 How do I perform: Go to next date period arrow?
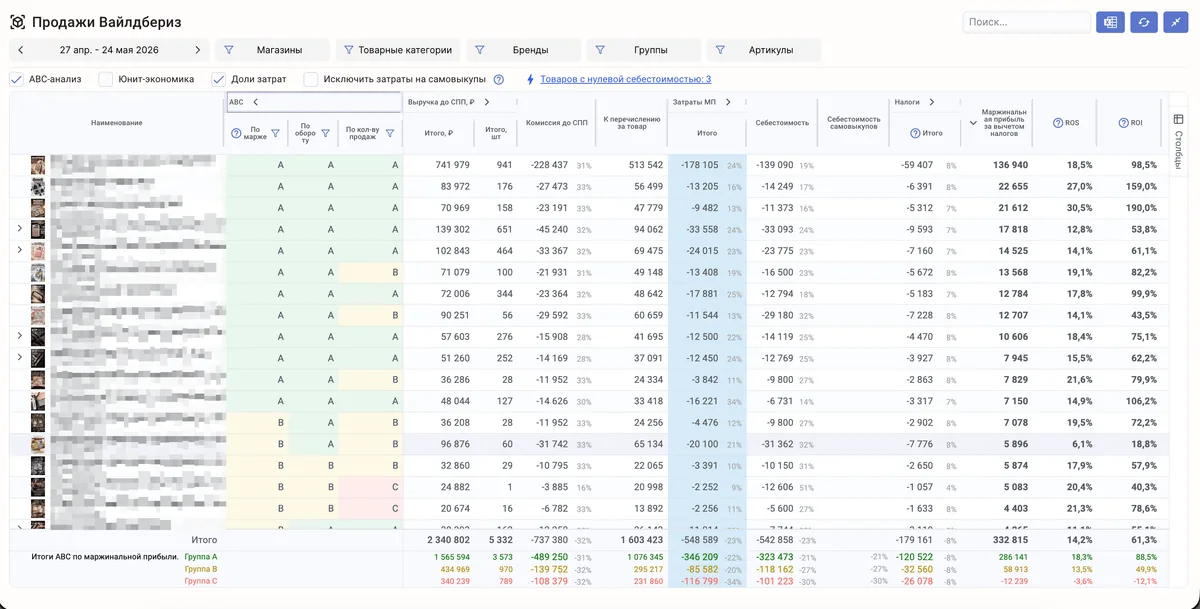click(x=197, y=50)
